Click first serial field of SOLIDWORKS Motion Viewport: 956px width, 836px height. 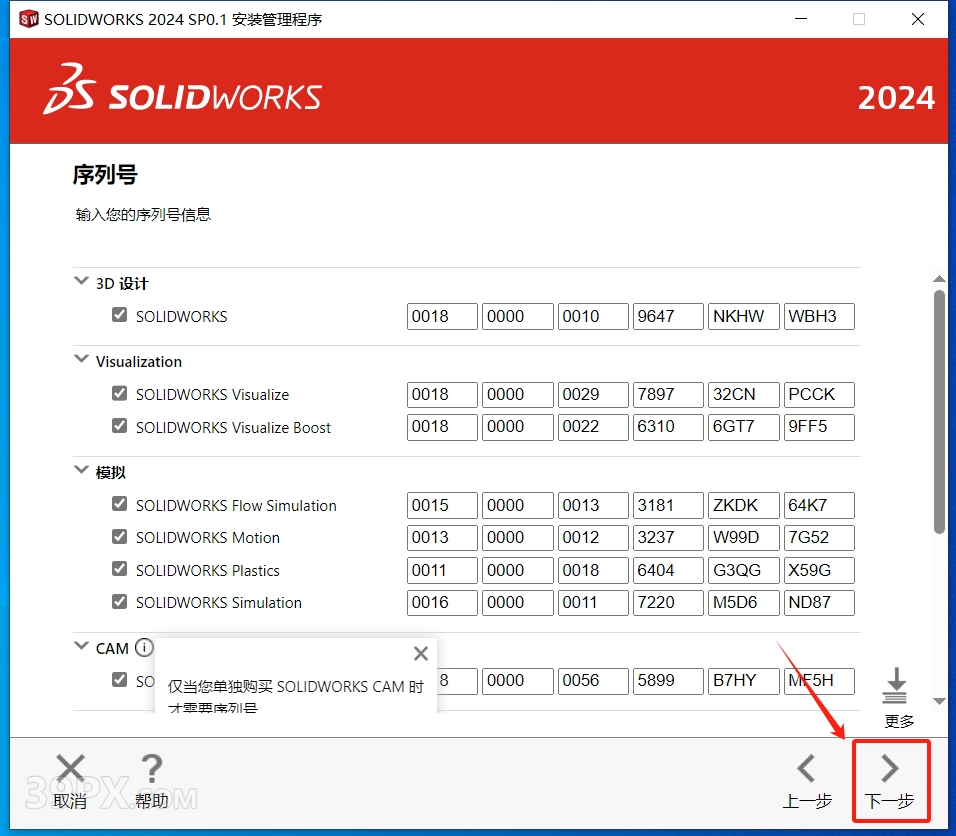point(442,538)
